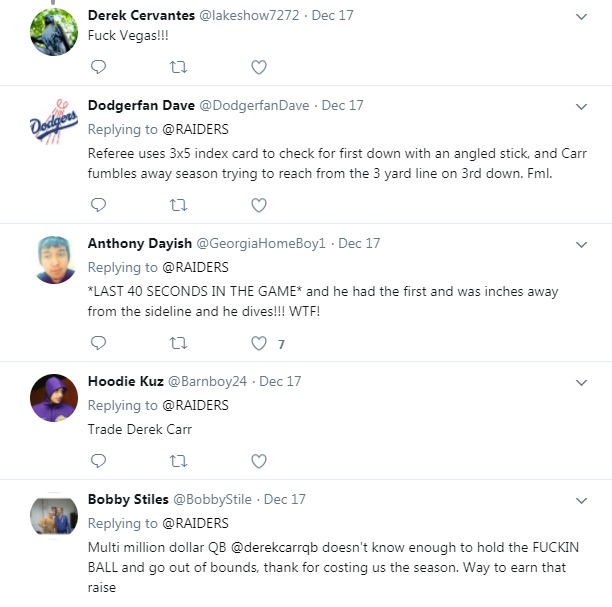Reply to Dodgerfan Dave's tweet
This screenshot has height=607, width=612.
pos(98,205)
